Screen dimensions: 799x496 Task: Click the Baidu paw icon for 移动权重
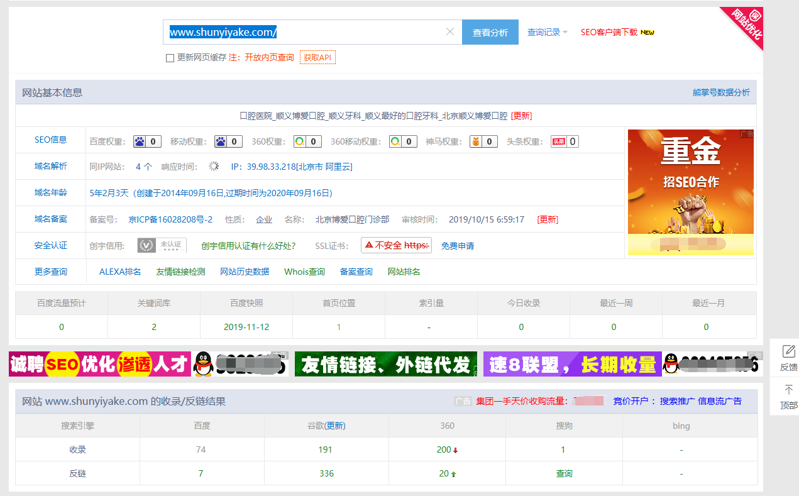220,142
